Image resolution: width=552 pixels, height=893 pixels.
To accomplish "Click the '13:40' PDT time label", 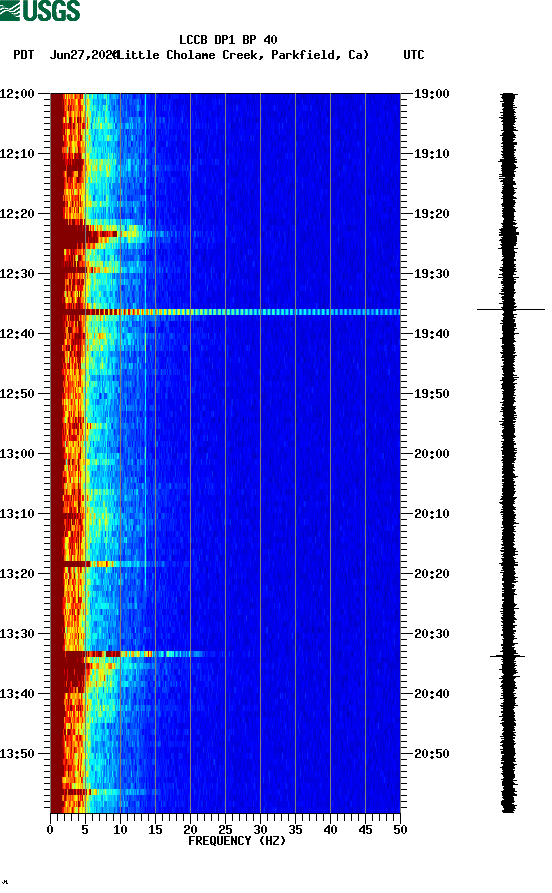I will (17, 694).
